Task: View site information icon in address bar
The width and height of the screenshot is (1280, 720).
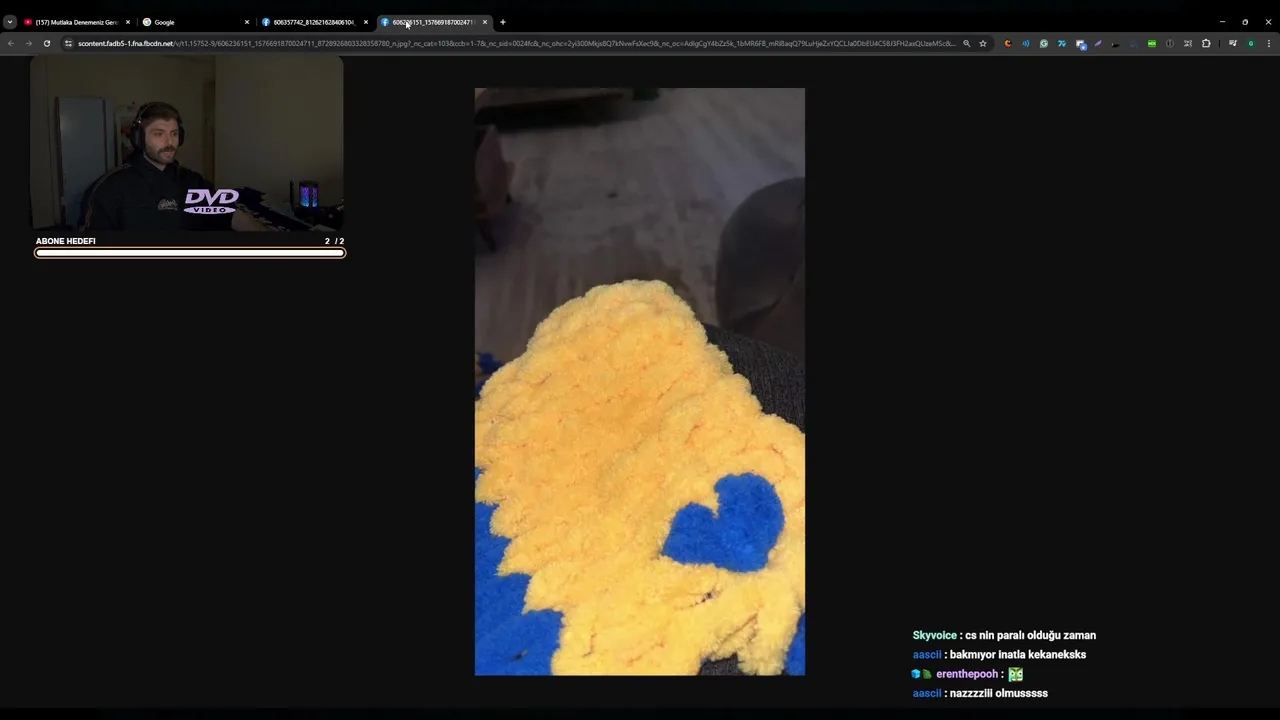Action: click(x=68, y=43)
